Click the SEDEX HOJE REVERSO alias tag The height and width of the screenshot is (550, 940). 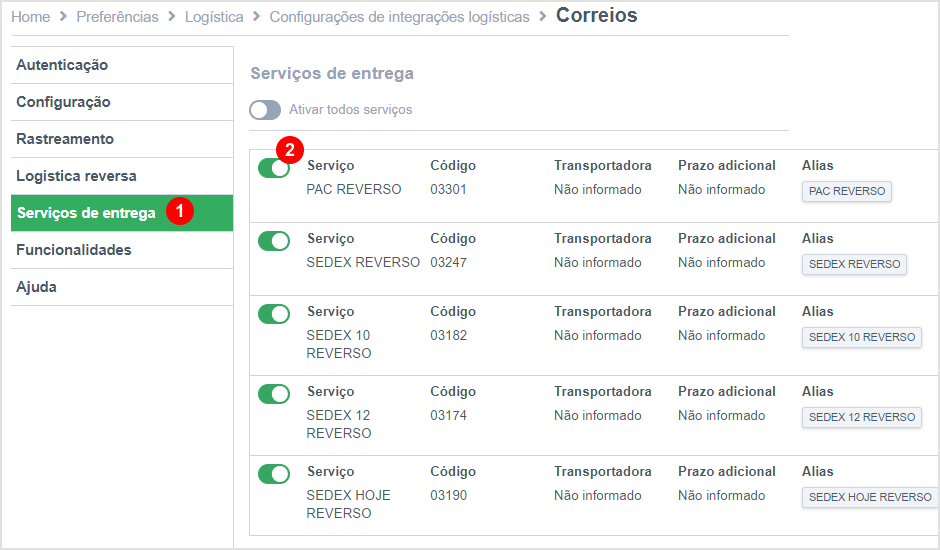click(870, 497)
